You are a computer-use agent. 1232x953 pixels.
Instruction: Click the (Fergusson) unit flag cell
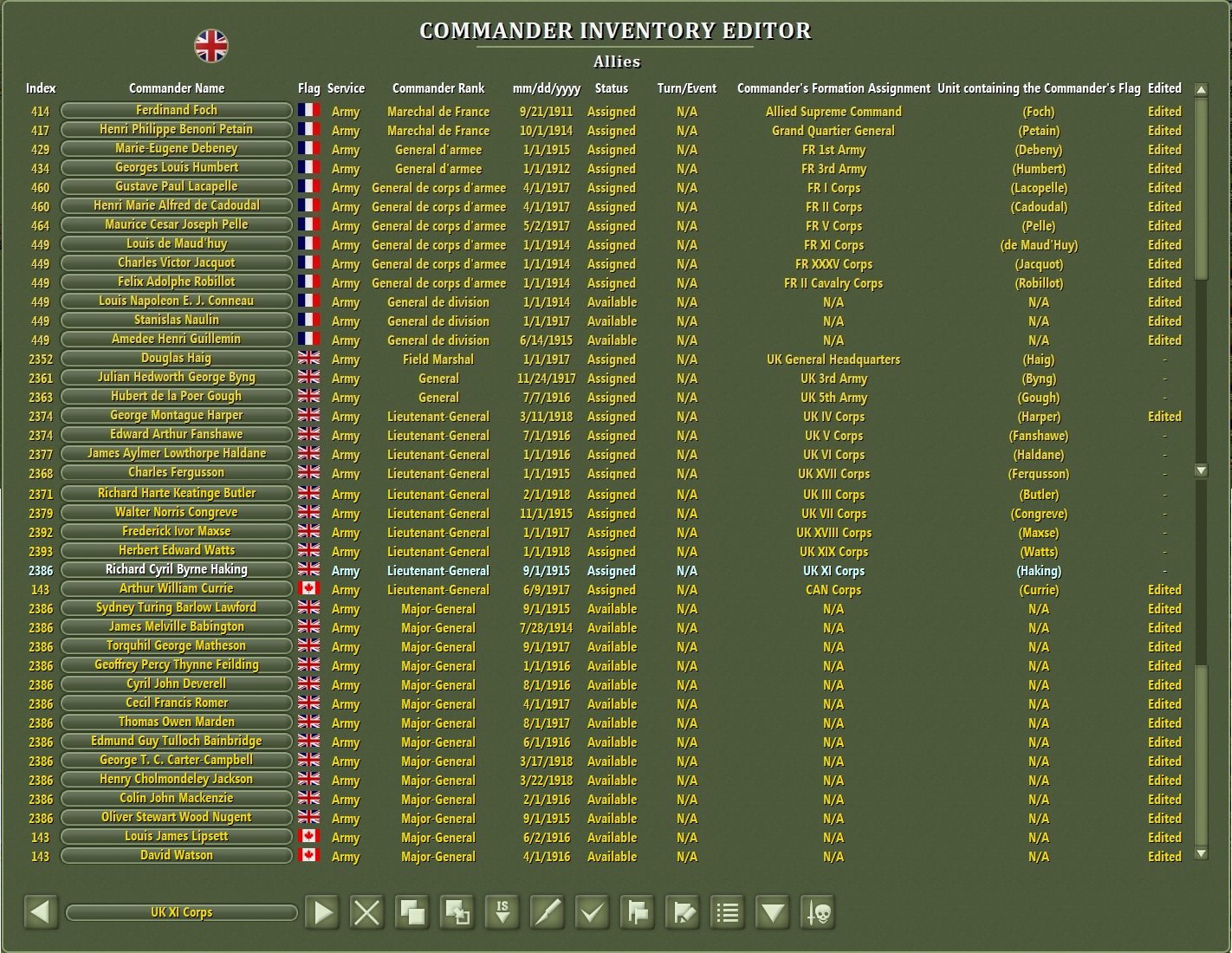pyautogui.click(x=1039, y=474)
